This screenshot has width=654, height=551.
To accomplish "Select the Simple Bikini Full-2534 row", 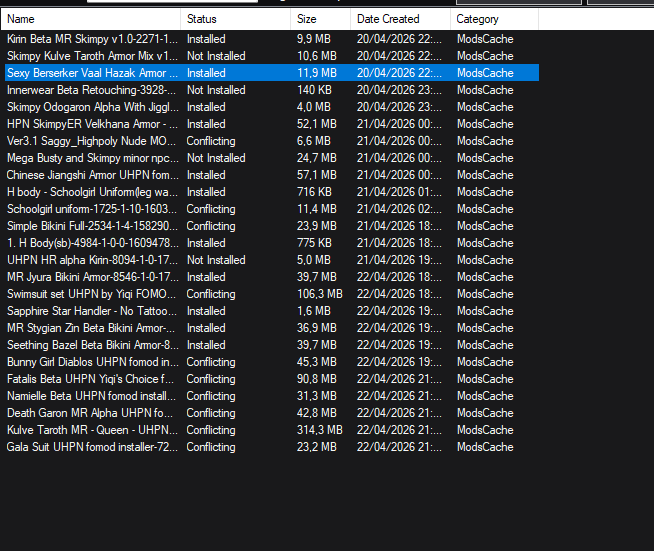I will click(x=272, y=226).
